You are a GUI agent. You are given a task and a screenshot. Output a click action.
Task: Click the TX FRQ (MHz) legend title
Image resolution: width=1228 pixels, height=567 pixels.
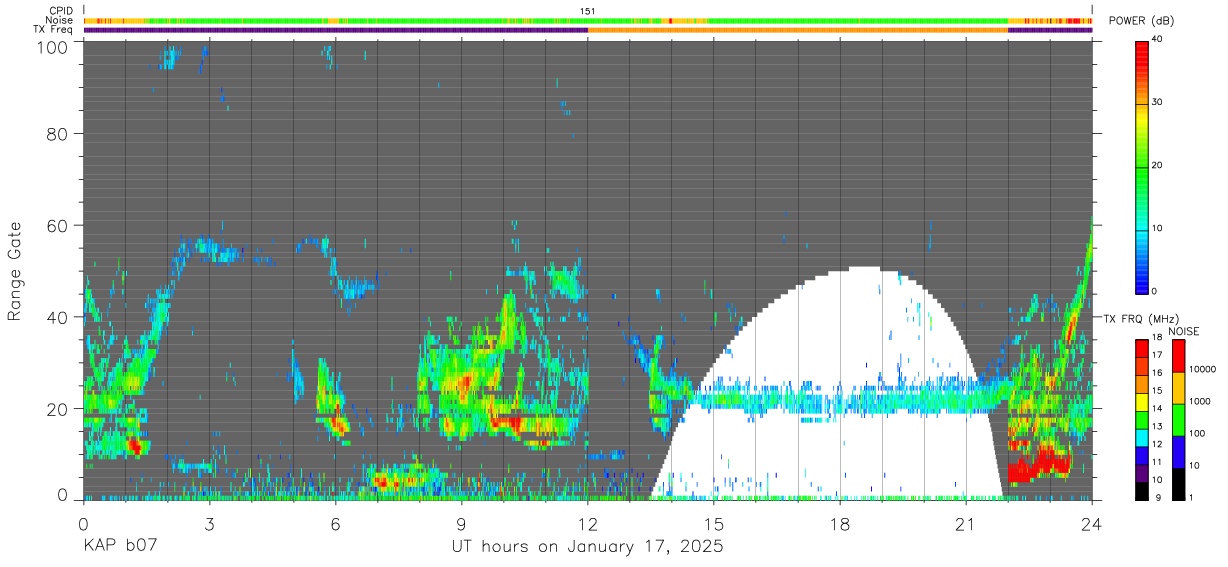point(1139,319)
